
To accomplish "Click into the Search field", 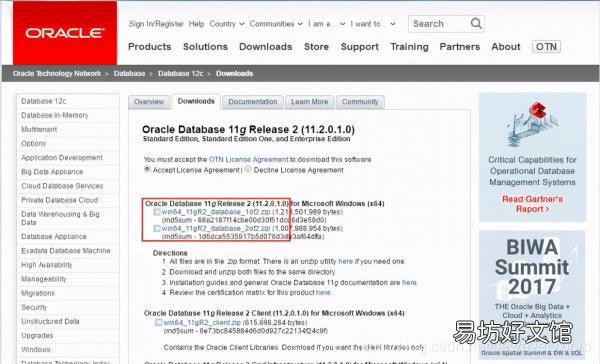I will [439, 24].
